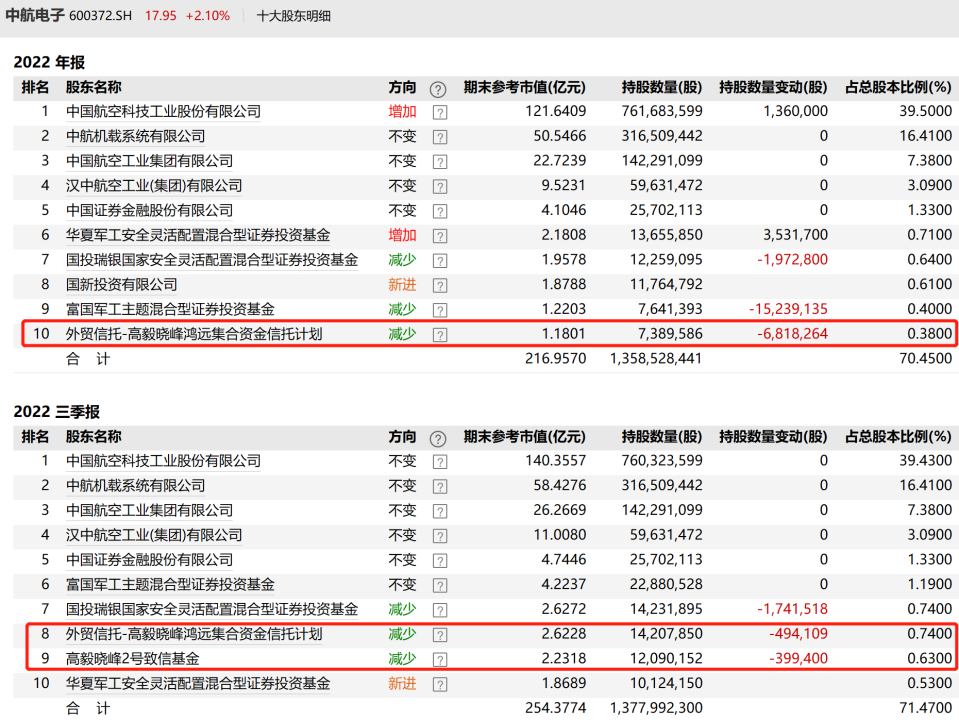The image size is (959, 720).
Task: Click question icon in 高毅晓峰2号致信基金 row
Action: click(440, 659)
